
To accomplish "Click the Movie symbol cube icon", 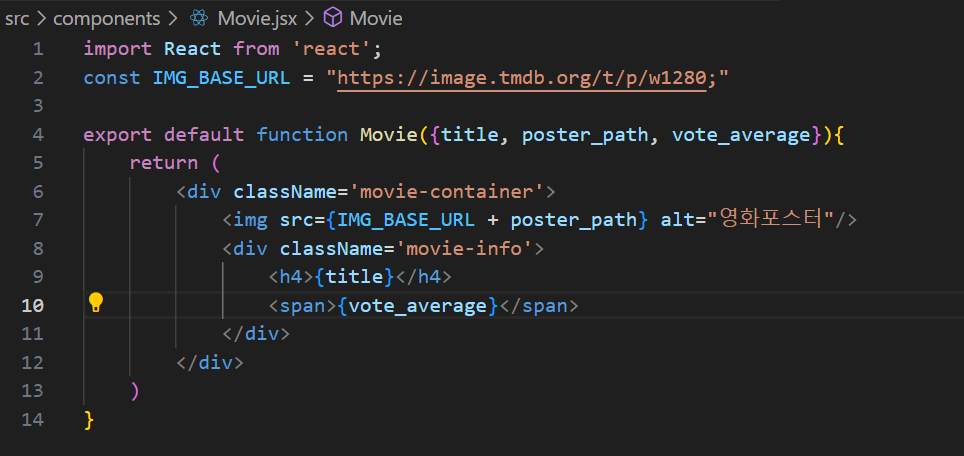I will pos(333,18).
